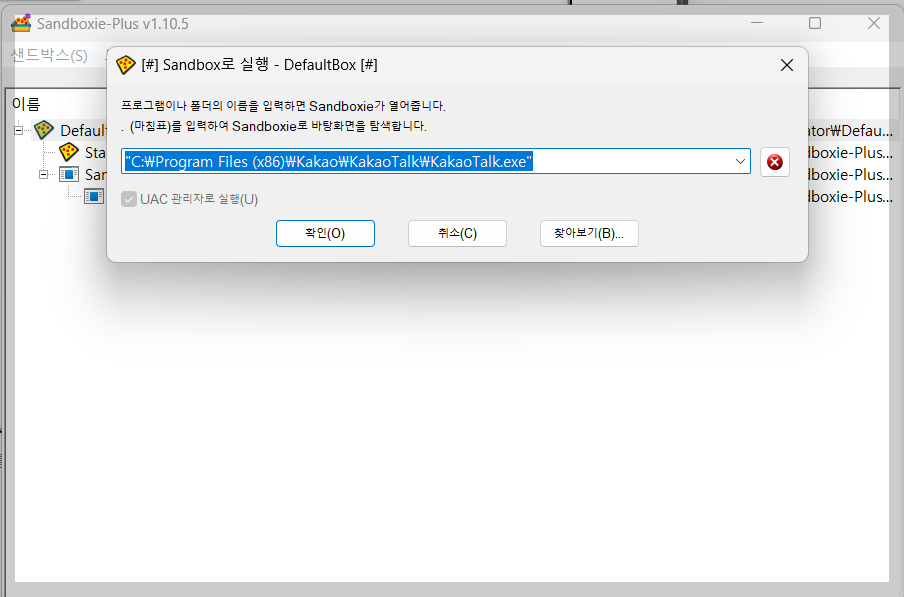The width and height of the screenshot is (904, 597).
Task: Click the 이름 column header
Action: point(27,104)
